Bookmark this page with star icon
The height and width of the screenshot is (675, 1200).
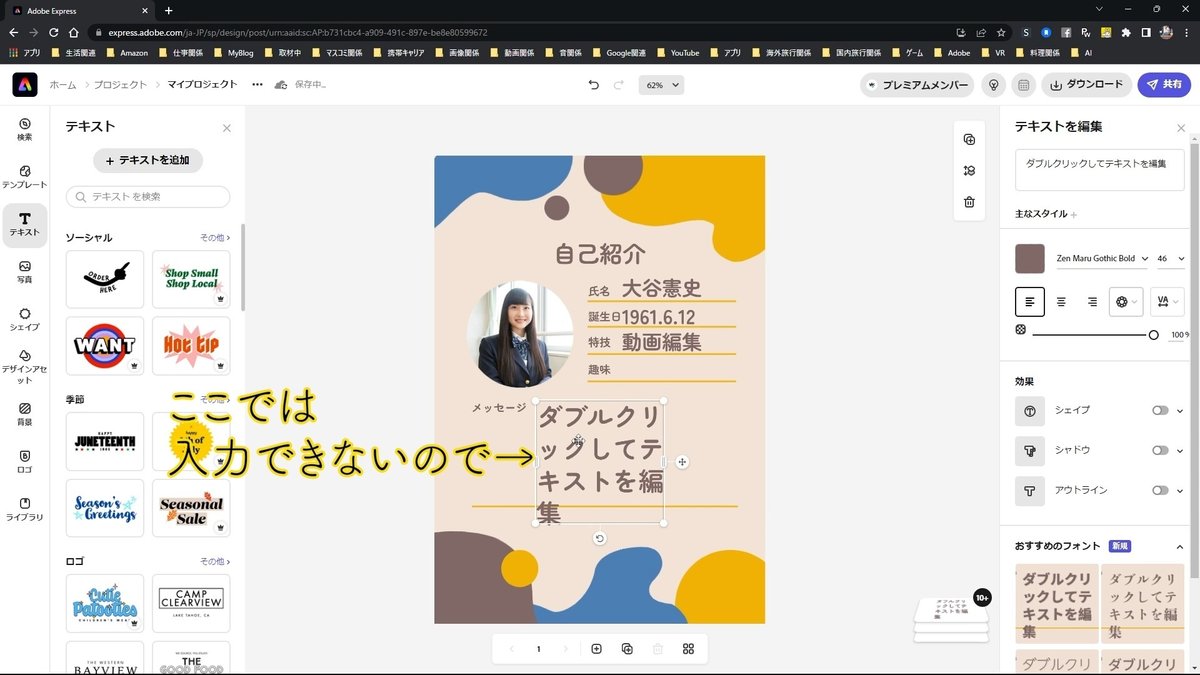pyautogui.click(x=1001, y=32)
